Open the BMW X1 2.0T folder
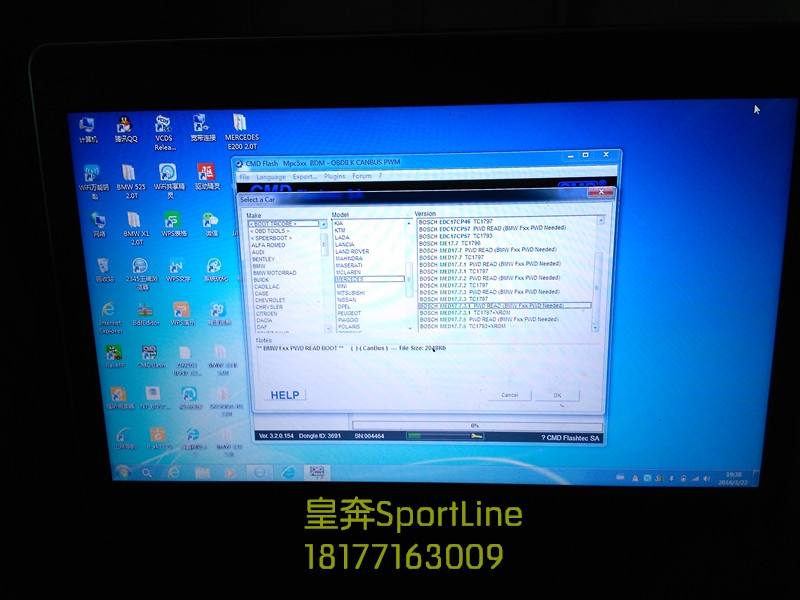 (136, 229)
